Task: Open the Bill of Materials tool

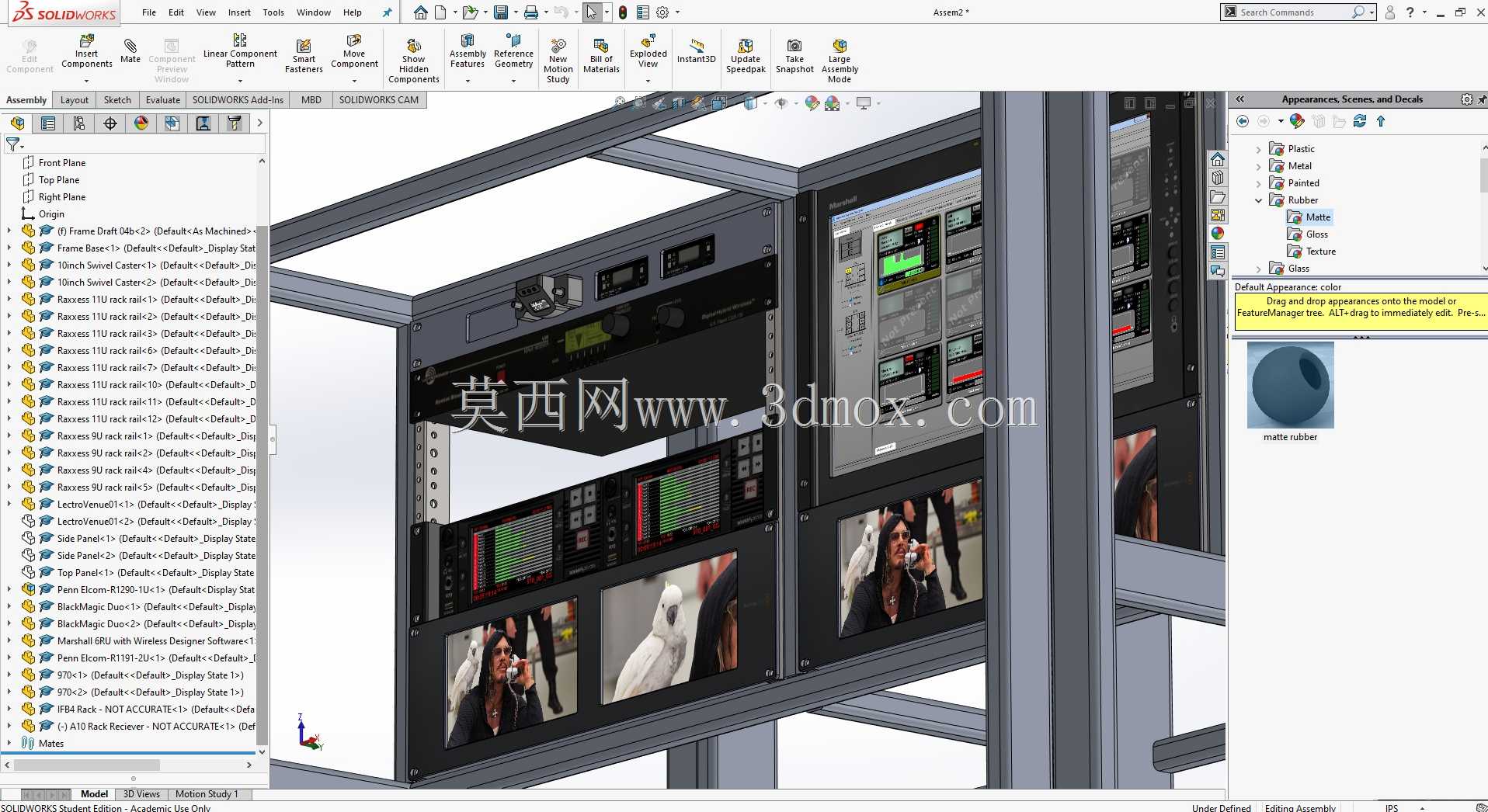Action: (601, 56)
